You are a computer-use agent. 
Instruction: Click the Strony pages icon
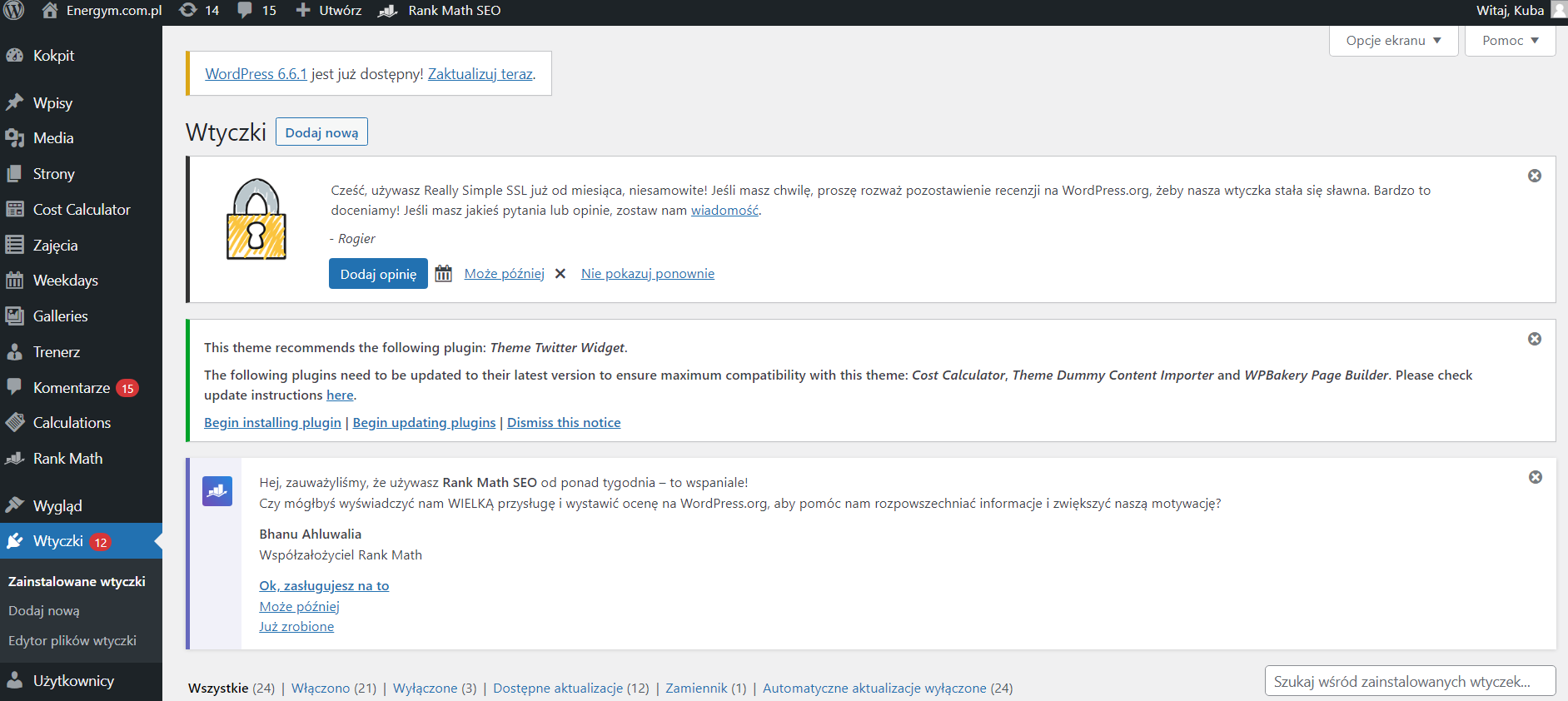coord(14,174)
